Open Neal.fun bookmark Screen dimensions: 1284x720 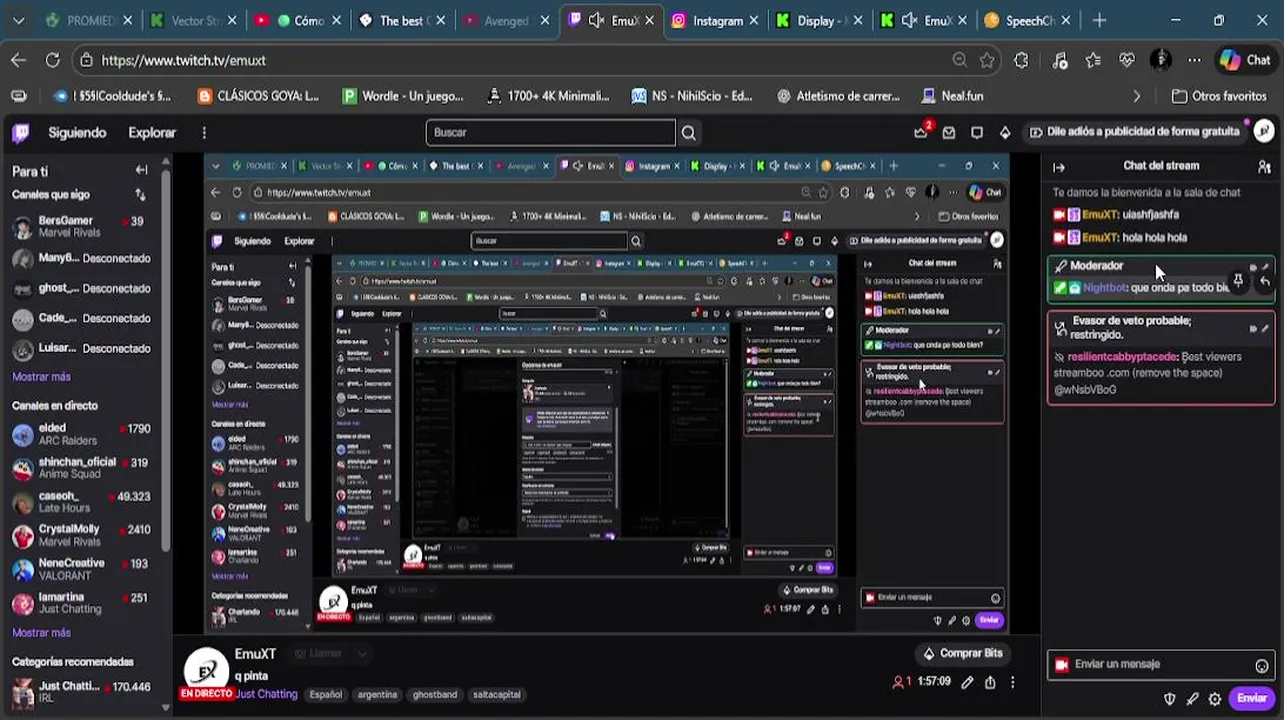click(952, 96)
